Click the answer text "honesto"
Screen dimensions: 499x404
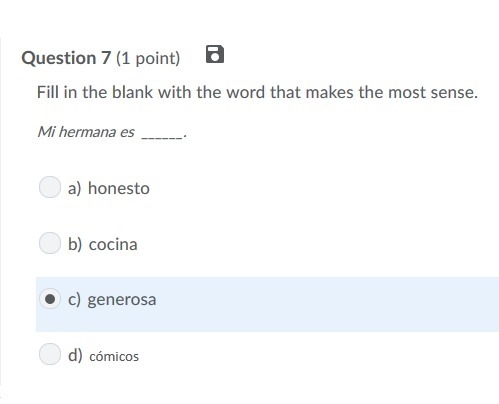[119, 188]
